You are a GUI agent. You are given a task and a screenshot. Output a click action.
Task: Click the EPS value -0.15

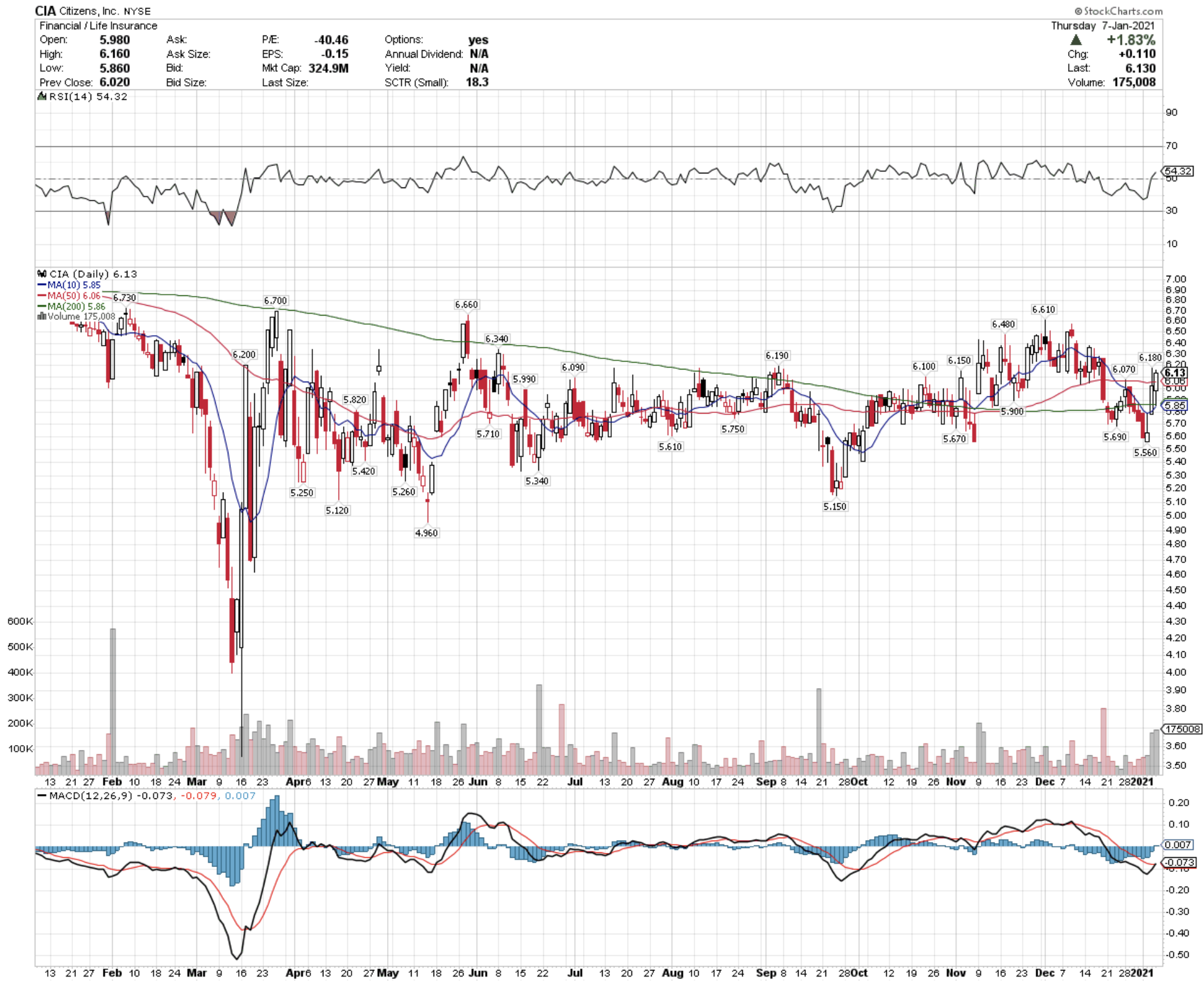pyautogui.click(x=335, y=54)
